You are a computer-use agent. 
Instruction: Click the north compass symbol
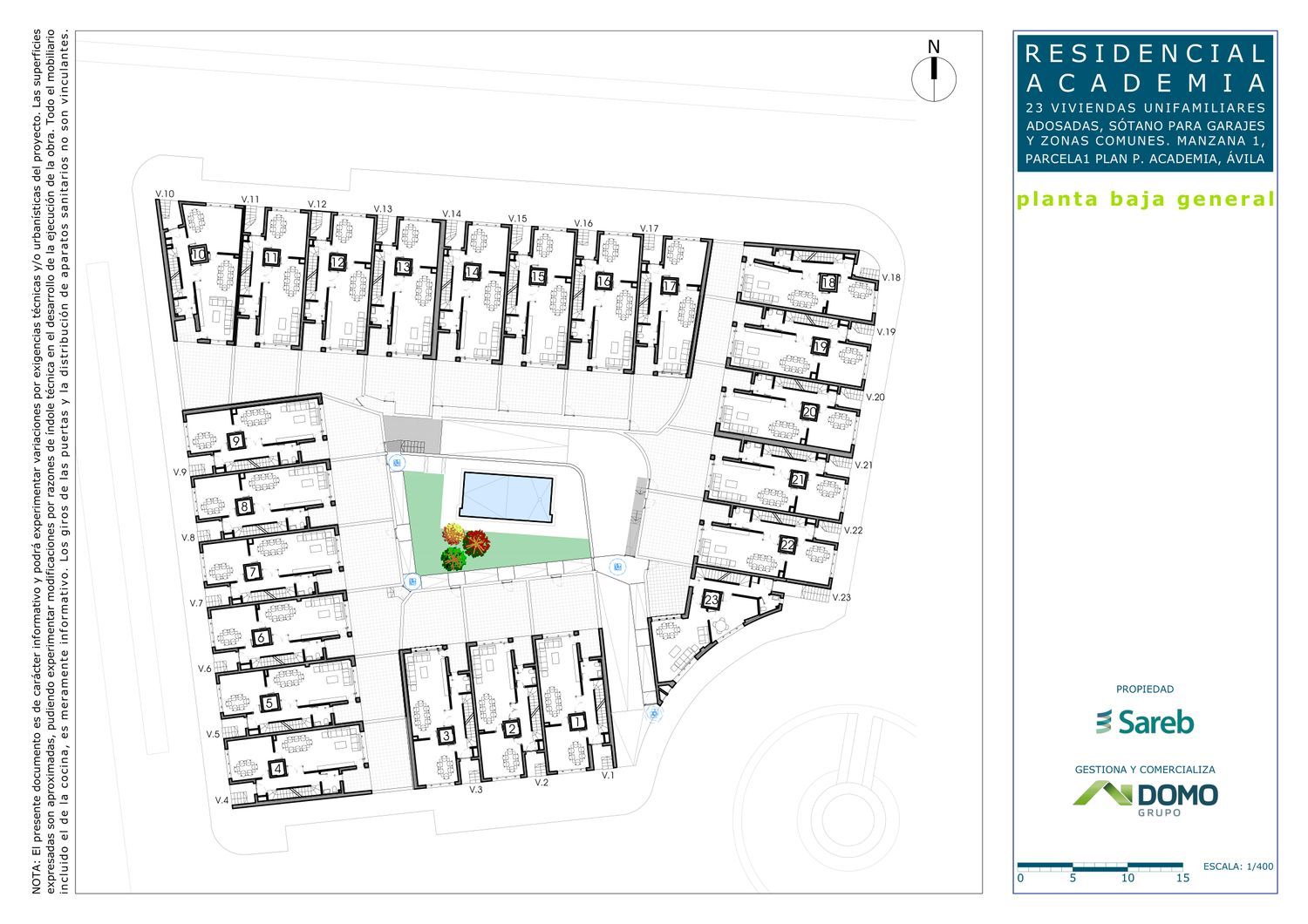(934, 77)
